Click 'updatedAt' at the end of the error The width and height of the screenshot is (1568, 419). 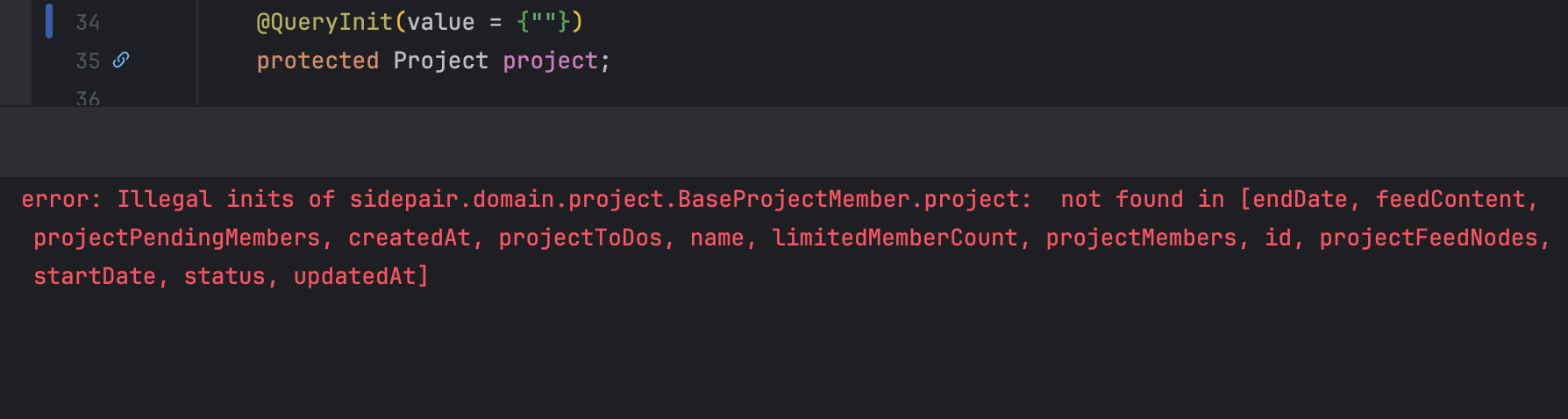(x=355, y=276)
